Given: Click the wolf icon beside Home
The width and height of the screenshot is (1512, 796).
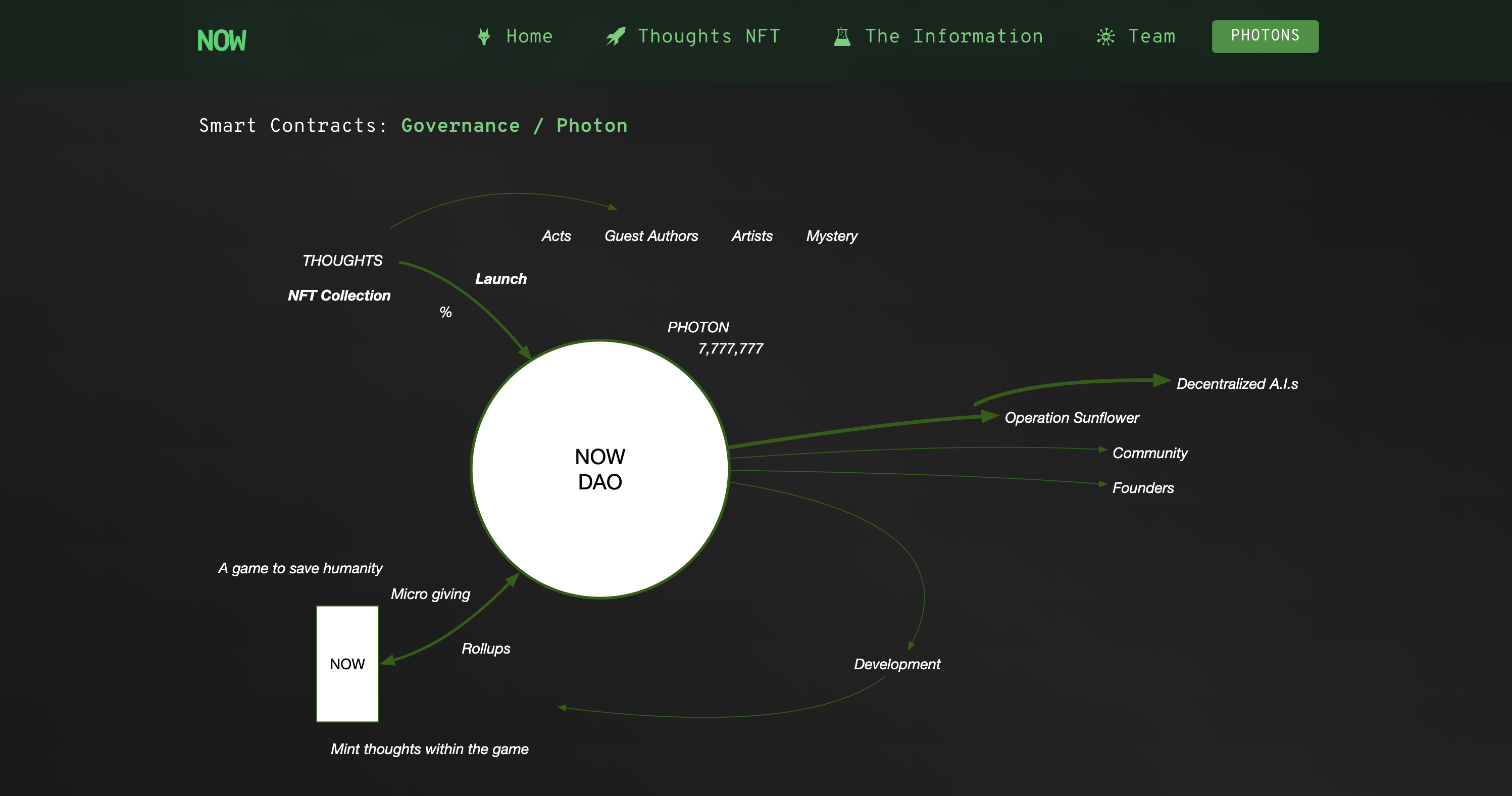Looking at the screenshot, I should [x=484, y=36].
